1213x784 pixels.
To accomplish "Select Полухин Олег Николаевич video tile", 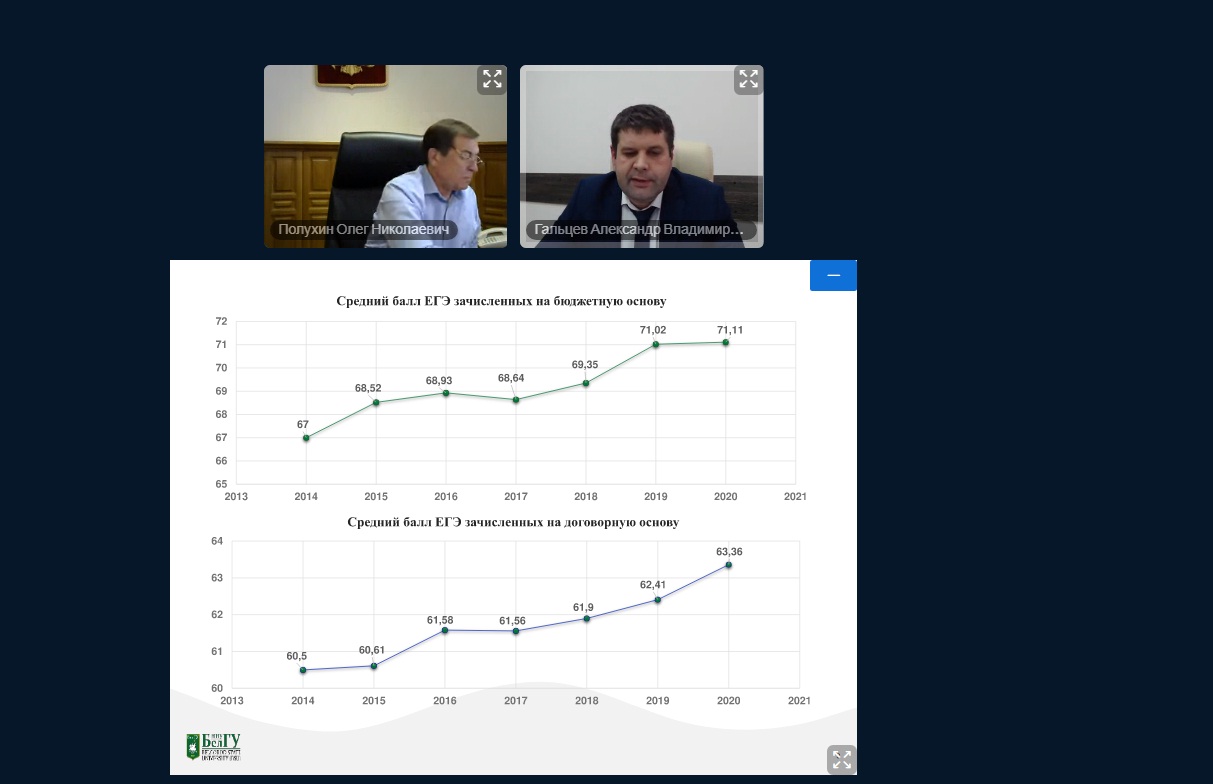I will tap(385, 150).
